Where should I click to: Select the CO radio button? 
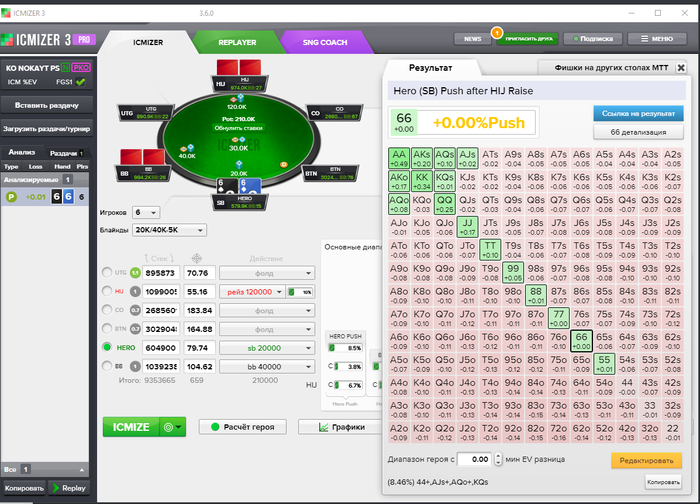coord(107,309)
